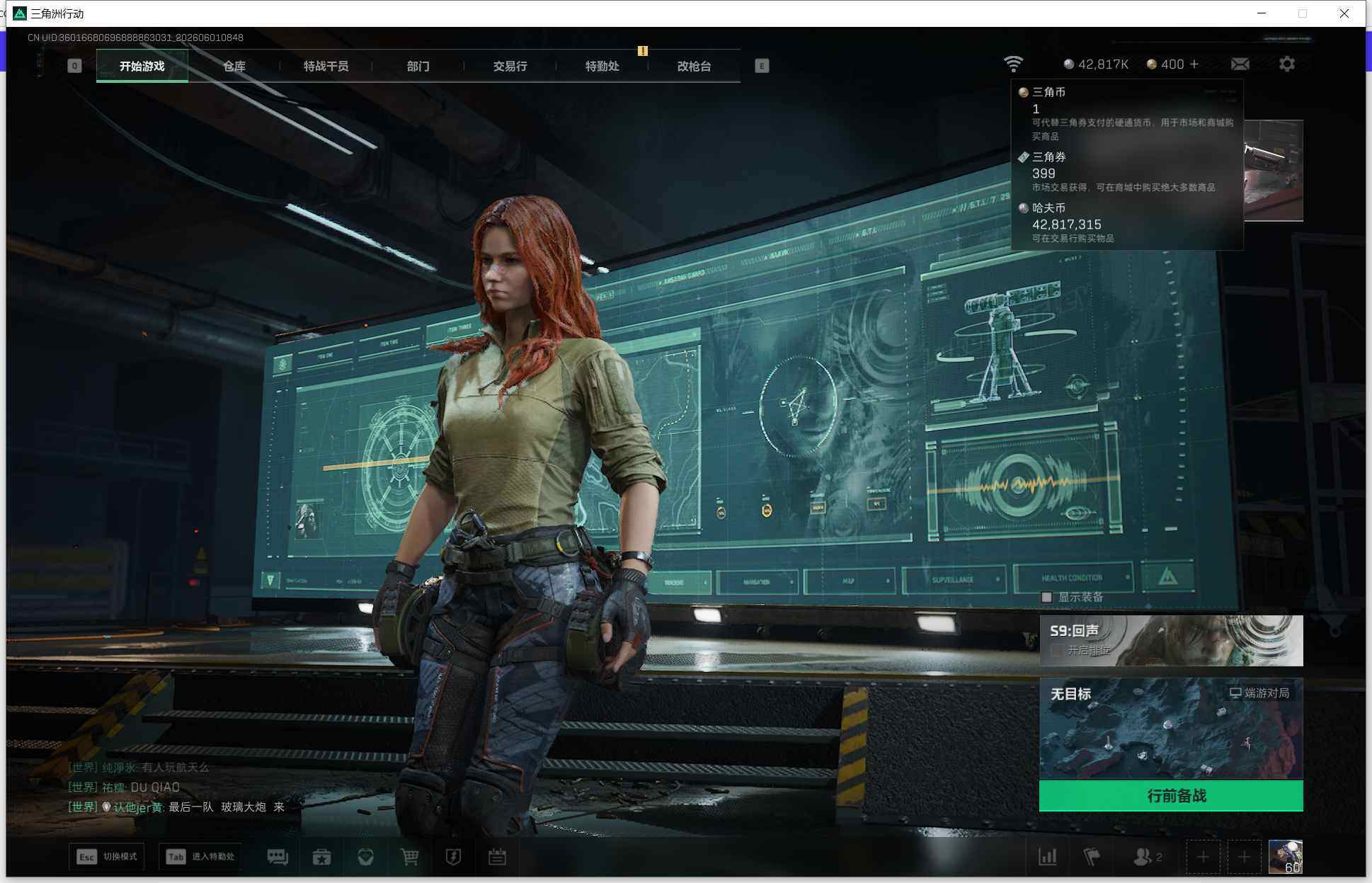Click the first empty squad slot plus

[1203, 857]
